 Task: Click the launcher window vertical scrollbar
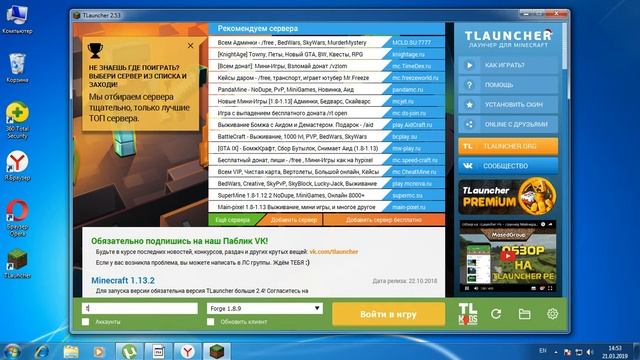564,46
